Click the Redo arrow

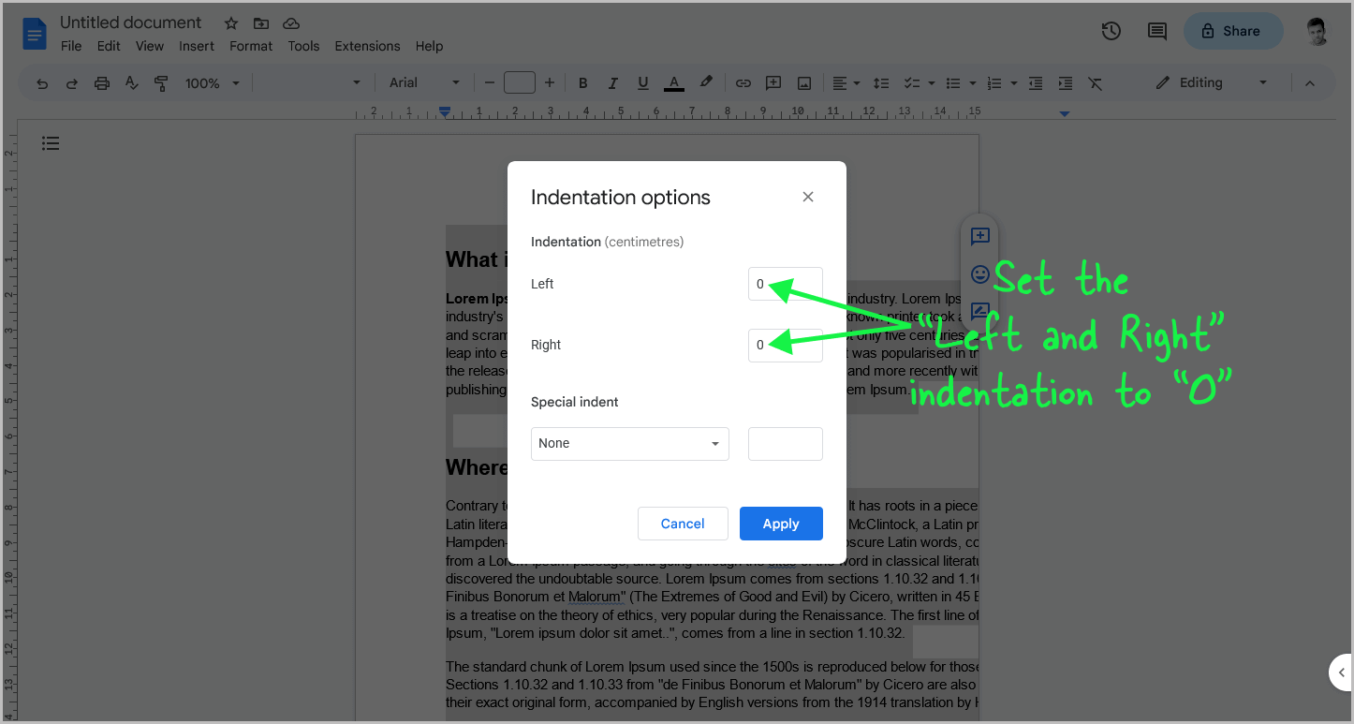pos(72,83)
